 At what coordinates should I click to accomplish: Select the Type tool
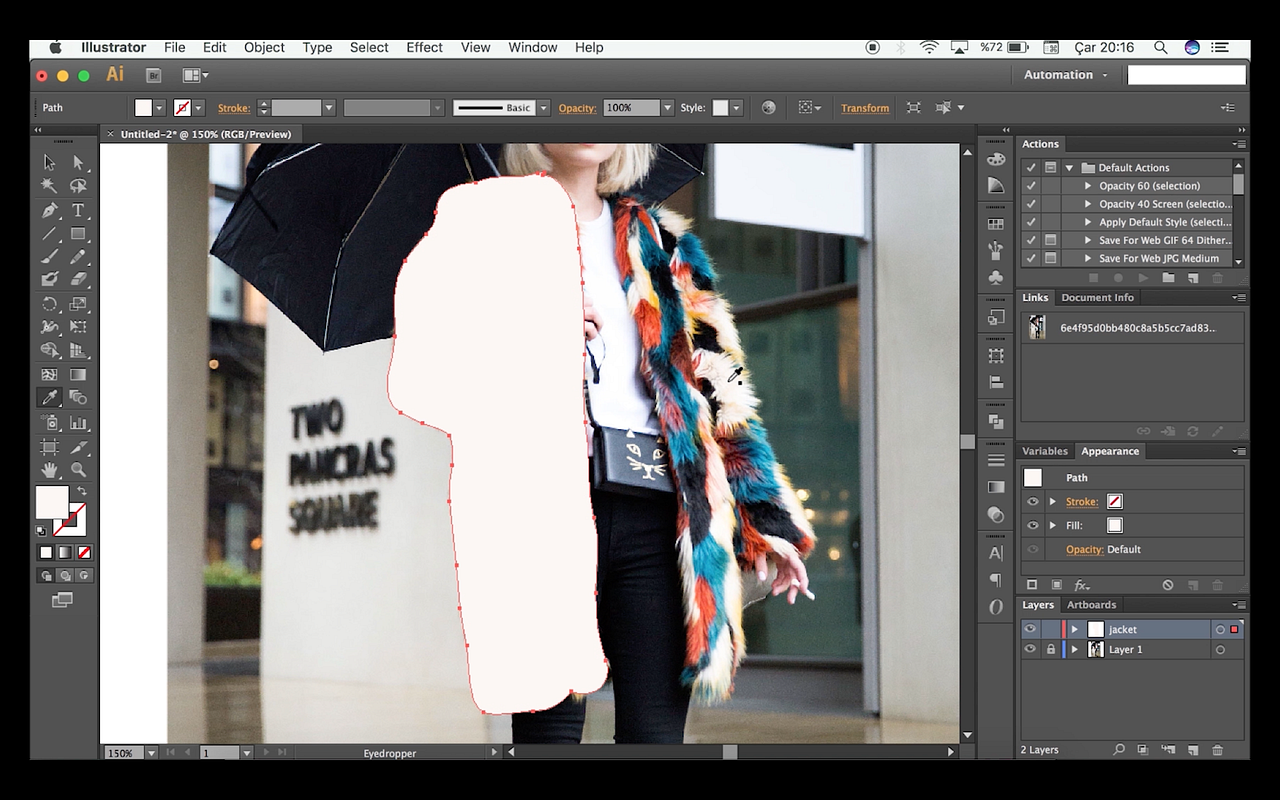(78, 211)
